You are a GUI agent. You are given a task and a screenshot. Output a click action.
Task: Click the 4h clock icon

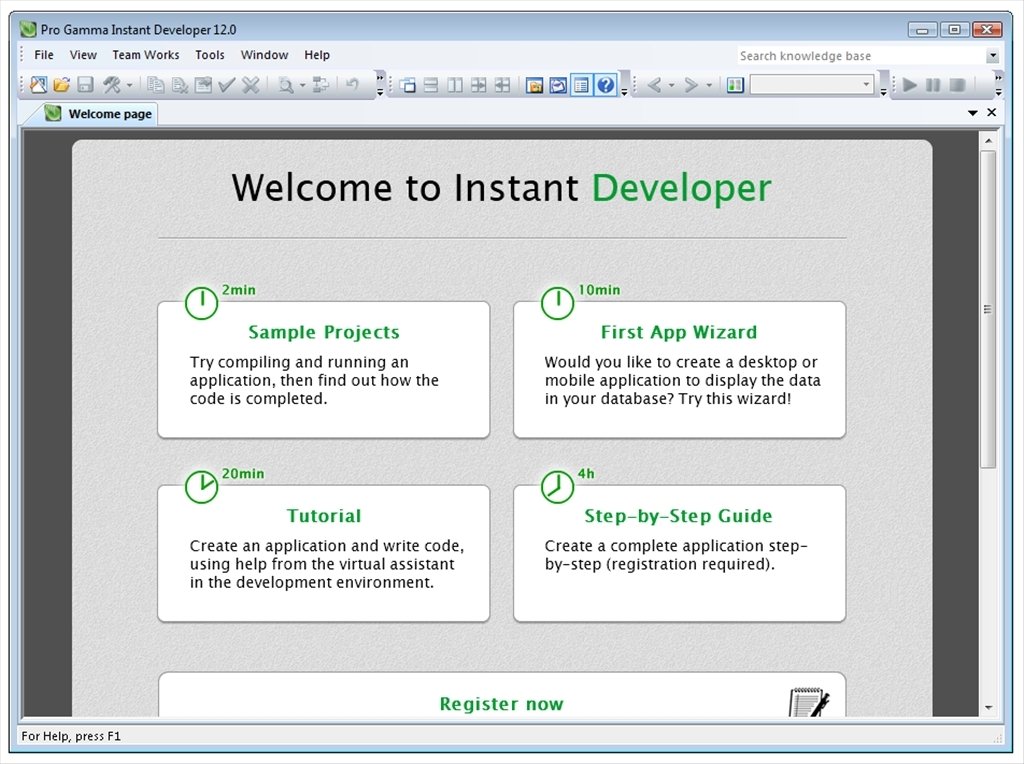tap(557, 487)
